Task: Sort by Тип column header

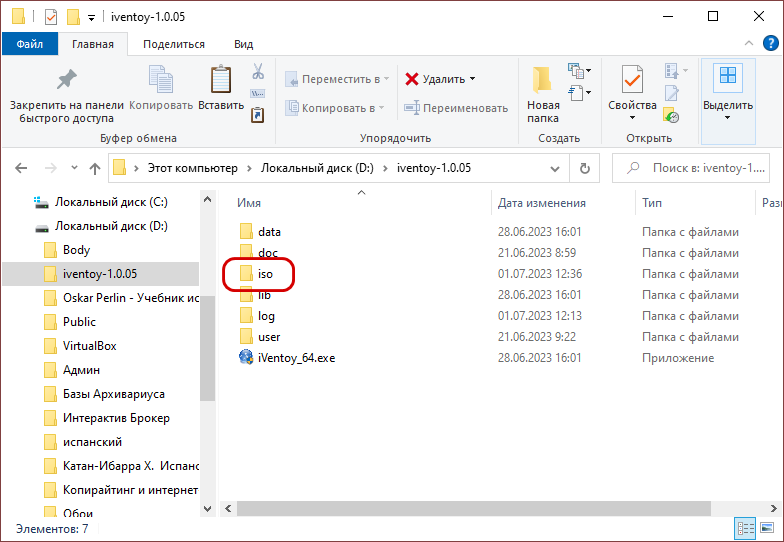Action: pyautogui.click(x=652, y=203)
